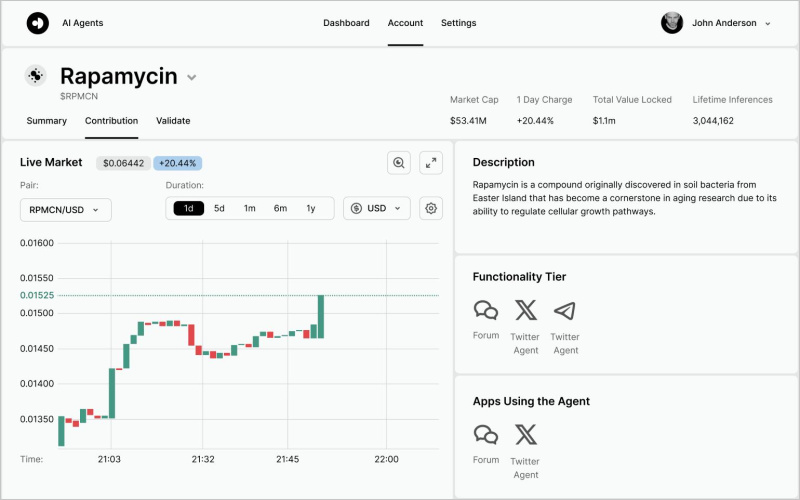
Task: Click Forum icon under Functionality Tier
Action: (x=486, y=311)
